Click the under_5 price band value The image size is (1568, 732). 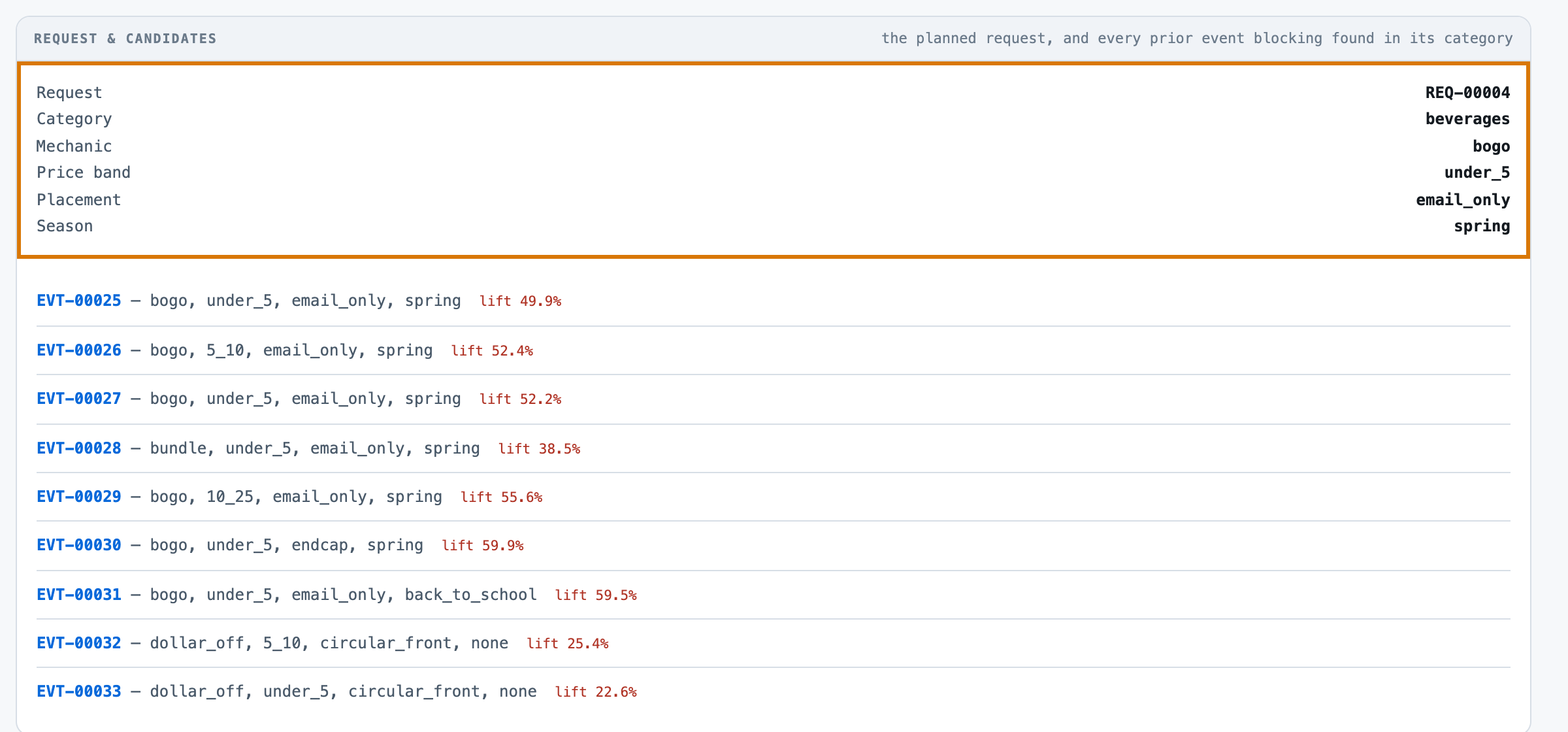pyautogui.click(x=1477, y=173)
